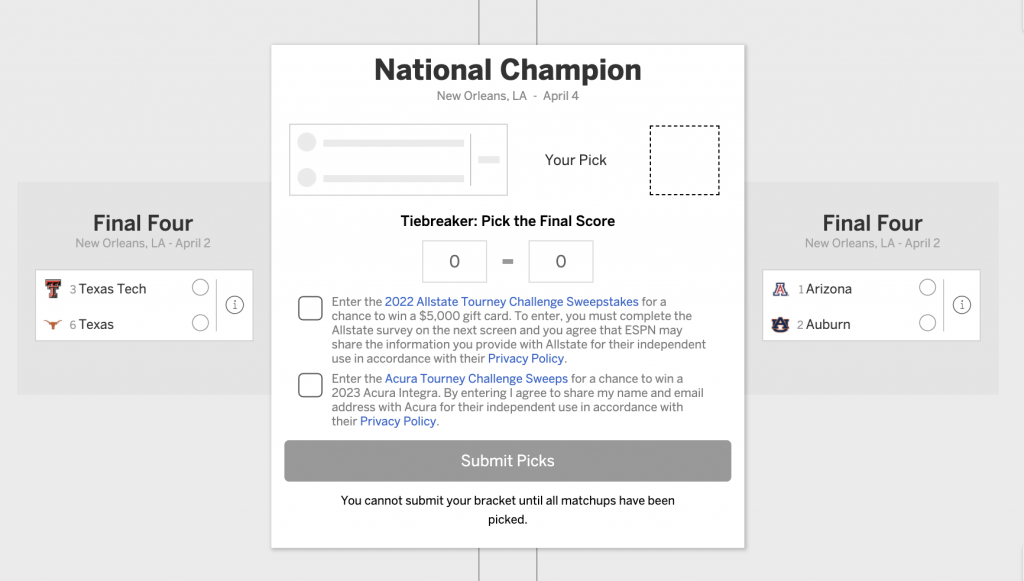This screenshot has width=1024, height=581.
Task: Pick Arizona in the Final Four
Action: 927,287
